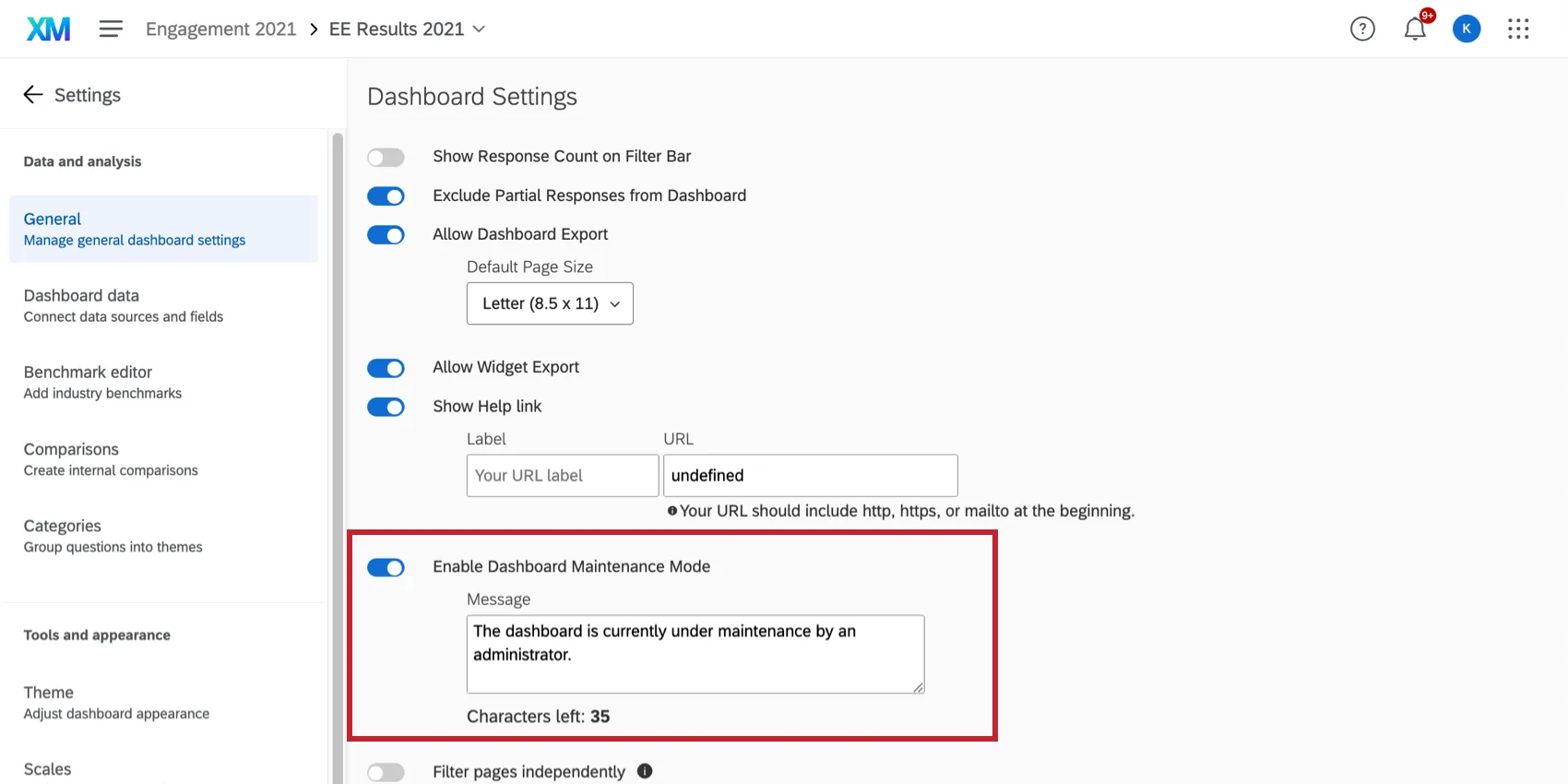Image resolution: width=1568 pixels, height=784 pixels.
Task: Open the notifications bell
Action: 1415,30
